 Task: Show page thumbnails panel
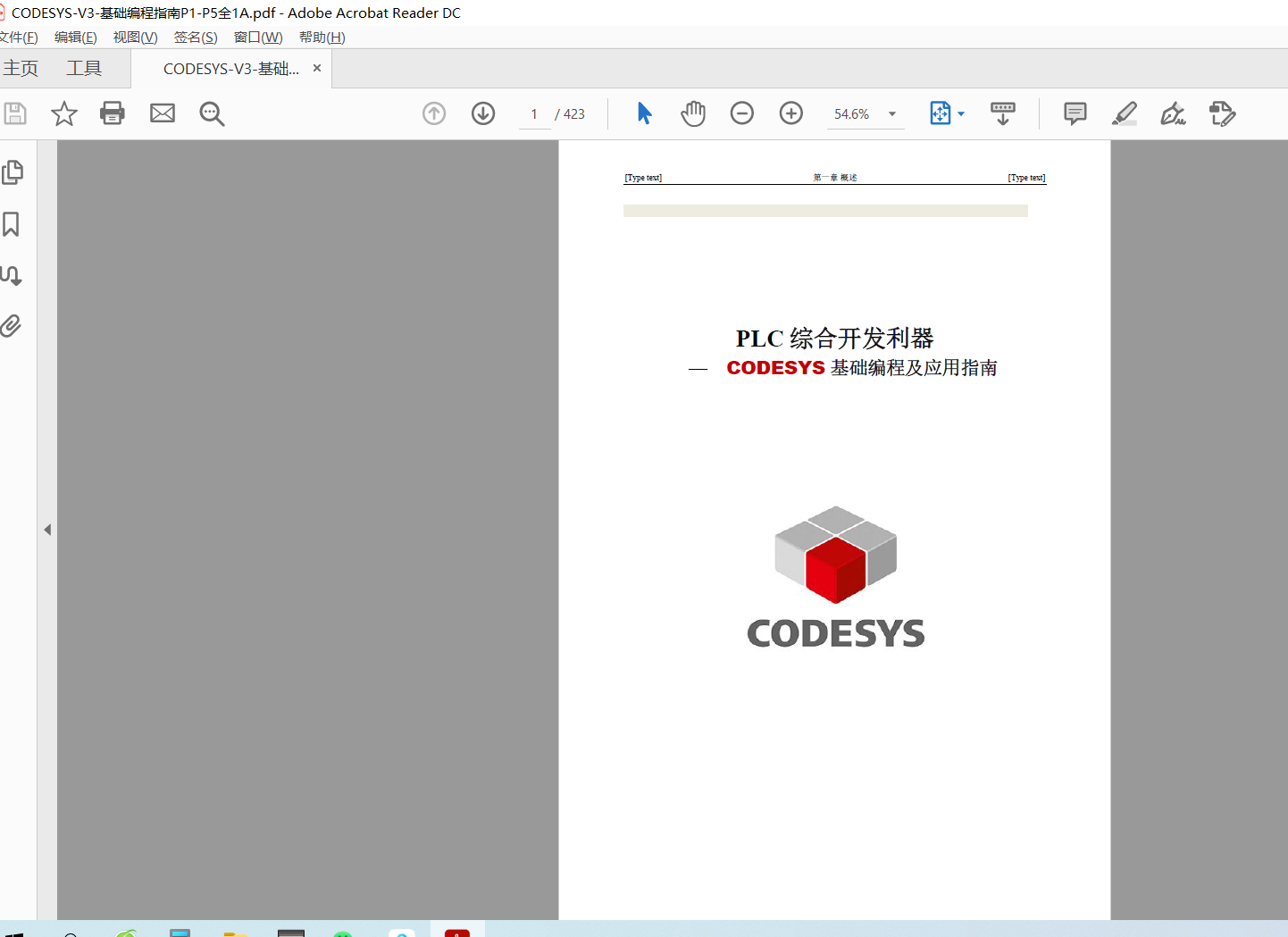[13, 172]
